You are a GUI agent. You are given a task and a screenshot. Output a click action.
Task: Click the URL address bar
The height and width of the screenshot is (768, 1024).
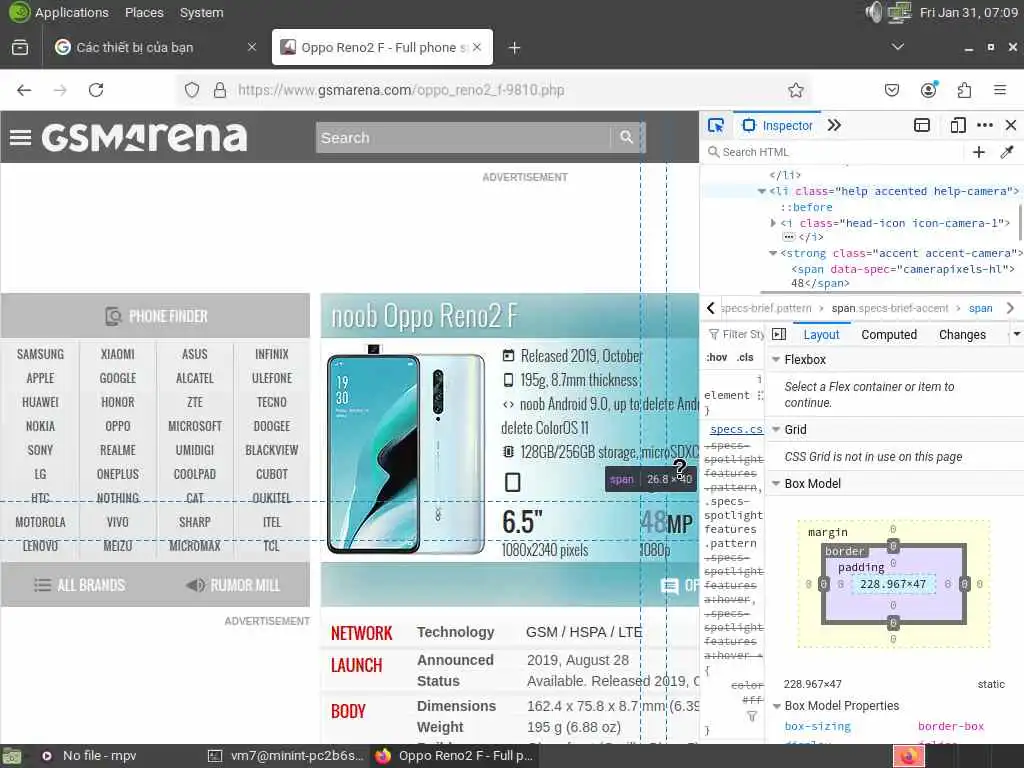click(x=493, y=90)
